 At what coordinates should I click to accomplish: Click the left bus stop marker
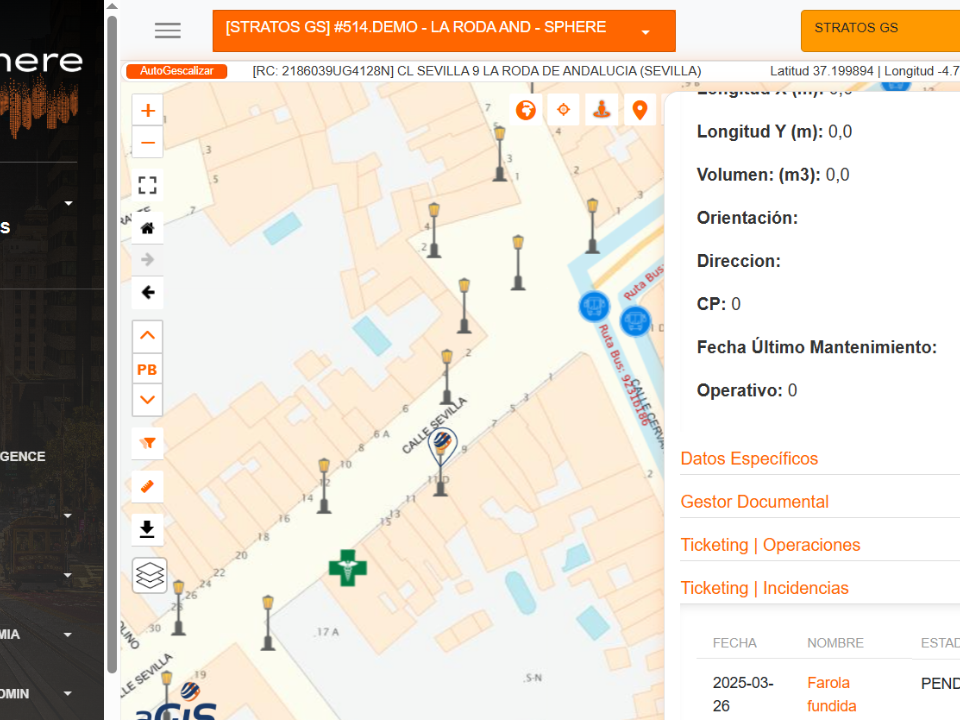(x=594, y=306)
